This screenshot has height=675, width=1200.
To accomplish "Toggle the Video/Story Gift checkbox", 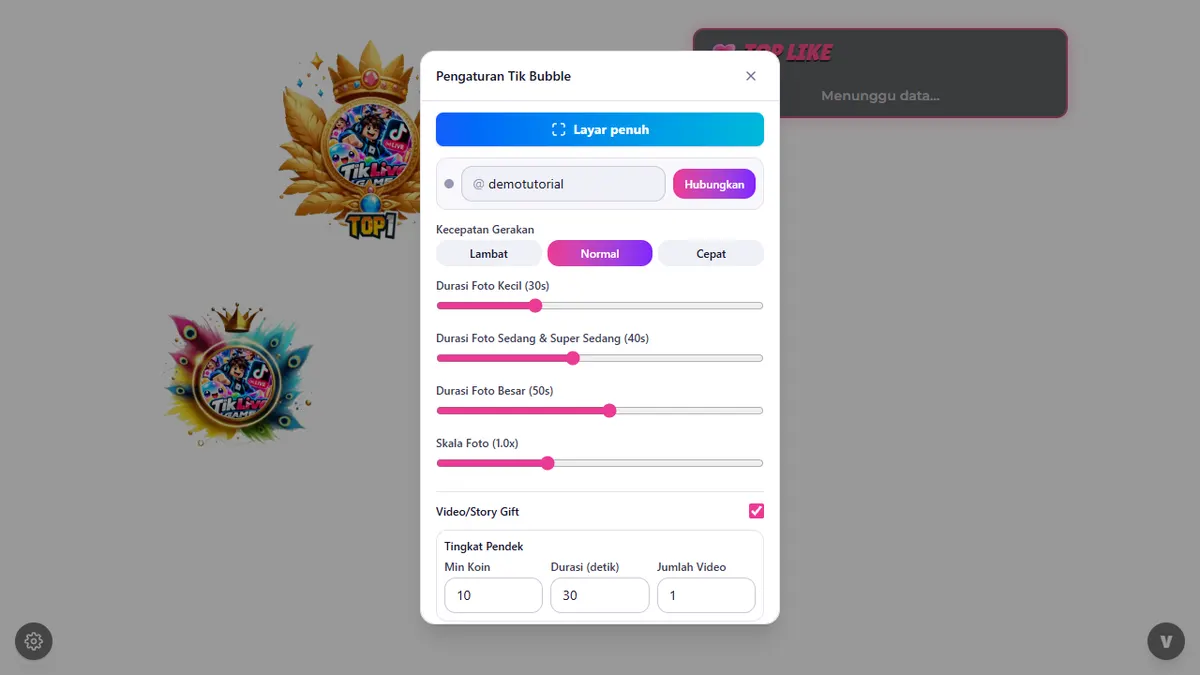I will pos(756,511).
